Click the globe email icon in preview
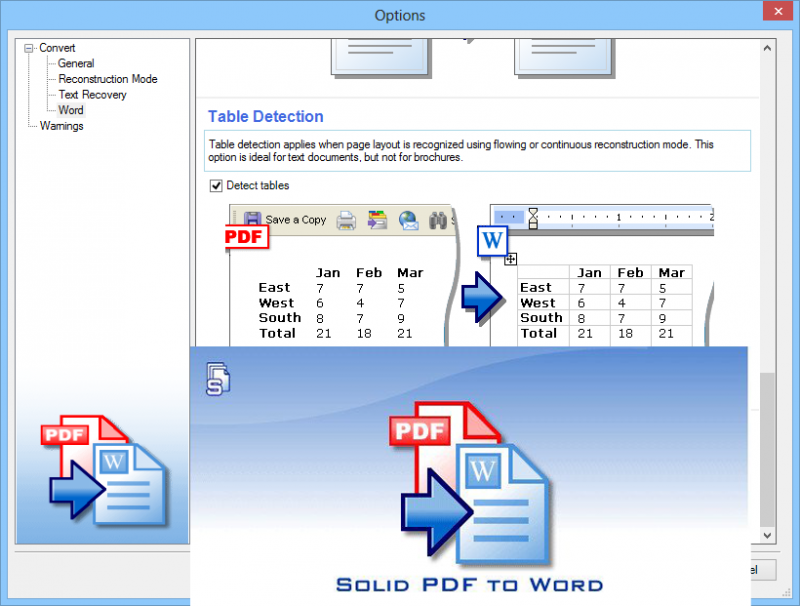800x606 pixels. point(409,220)
